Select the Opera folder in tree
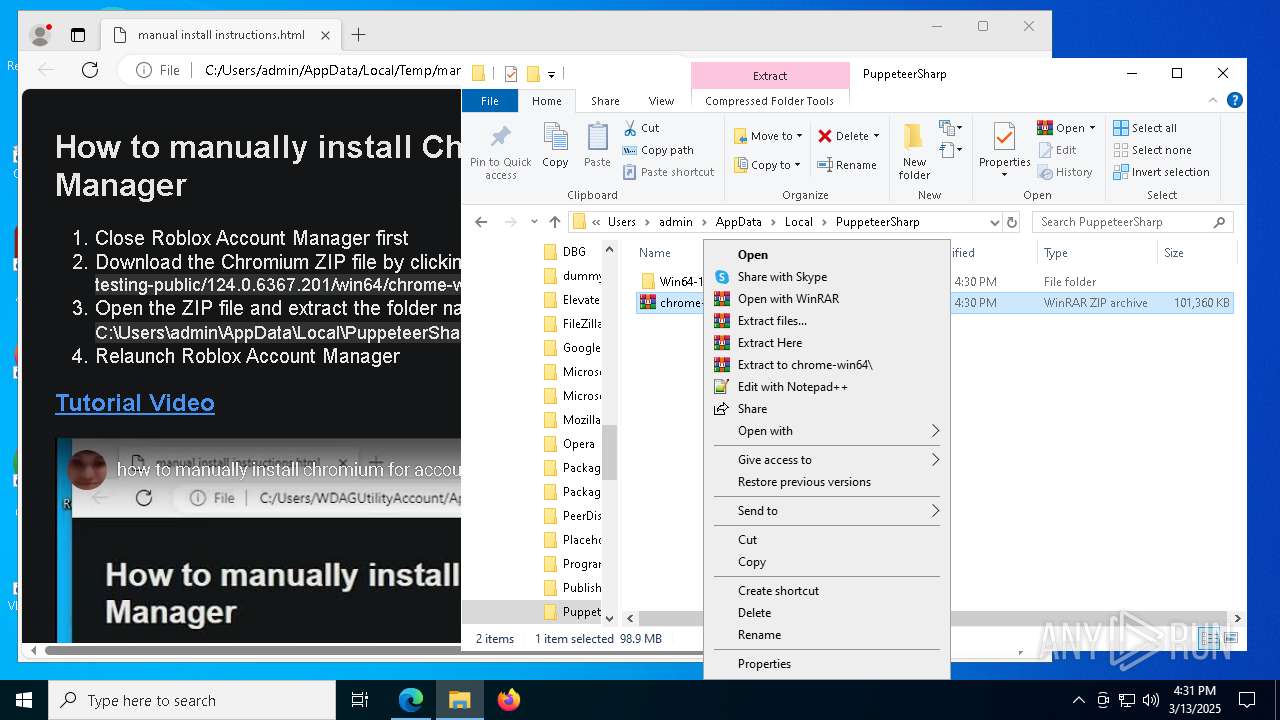This screenshot has width=1280, height=720. [570, 444]
